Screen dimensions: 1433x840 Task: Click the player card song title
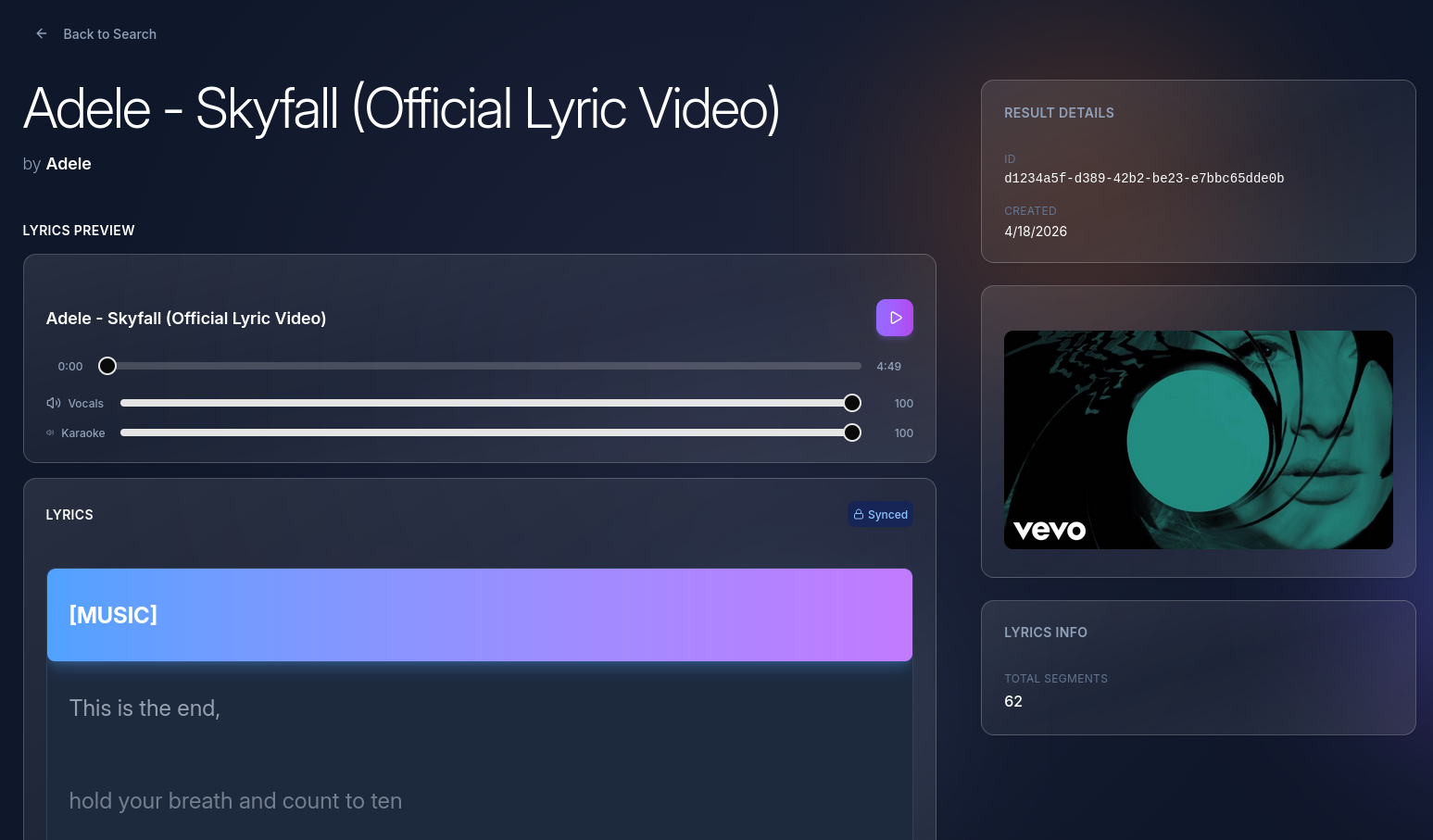click(x=186, y=319)
